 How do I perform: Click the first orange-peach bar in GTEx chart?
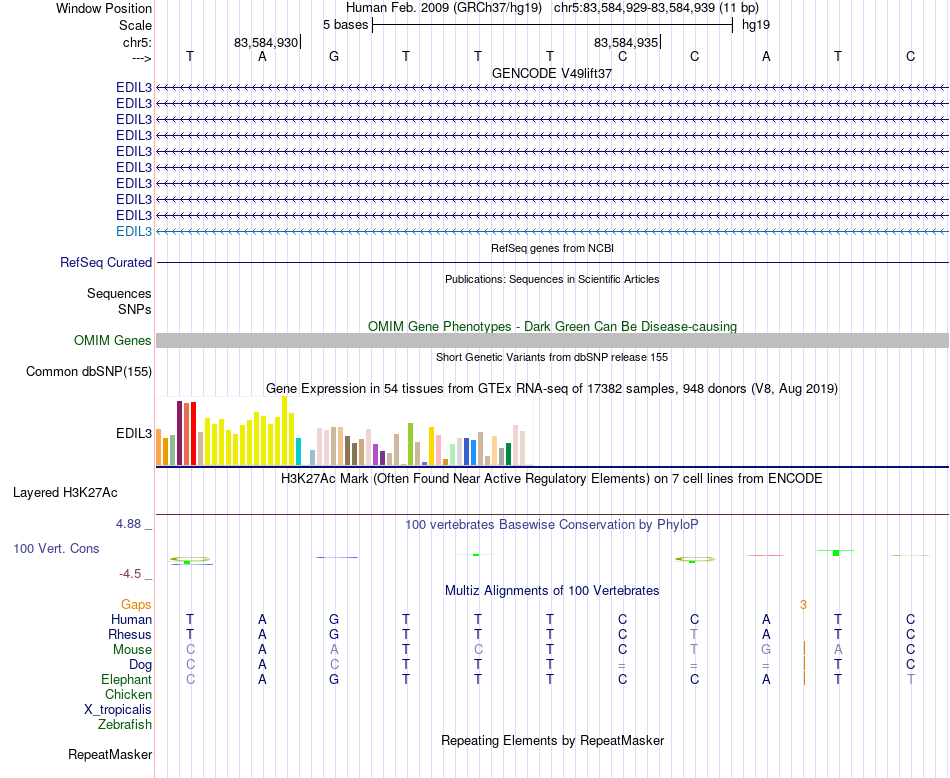[x=159, y=447]
